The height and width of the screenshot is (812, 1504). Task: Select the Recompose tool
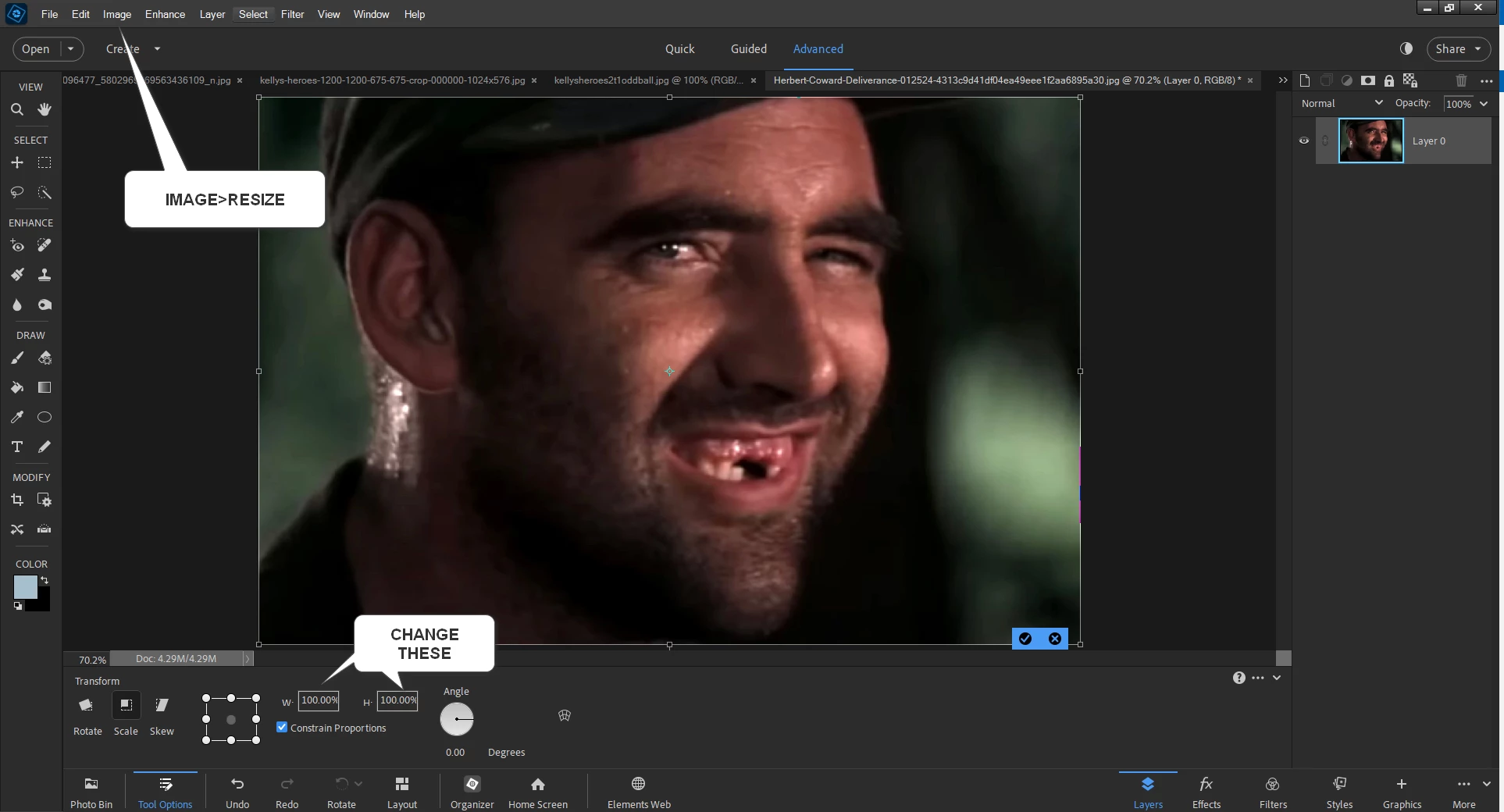tap(45, 500)
